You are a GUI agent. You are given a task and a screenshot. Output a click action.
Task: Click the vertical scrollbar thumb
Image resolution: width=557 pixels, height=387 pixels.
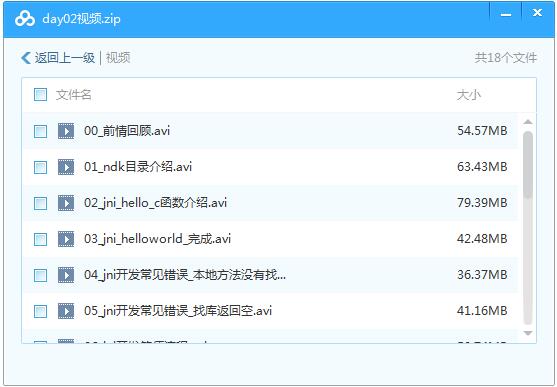click(x=528, y=165)
